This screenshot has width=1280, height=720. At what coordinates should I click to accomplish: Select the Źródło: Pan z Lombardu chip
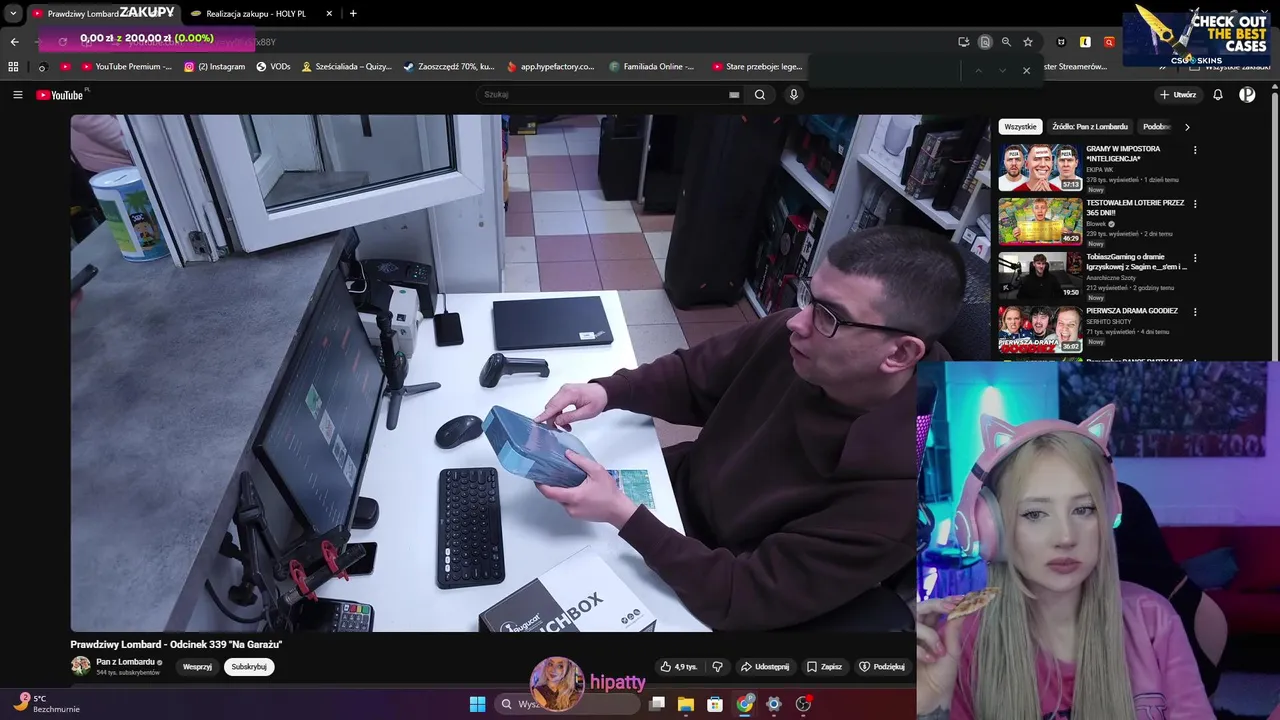1090,127
